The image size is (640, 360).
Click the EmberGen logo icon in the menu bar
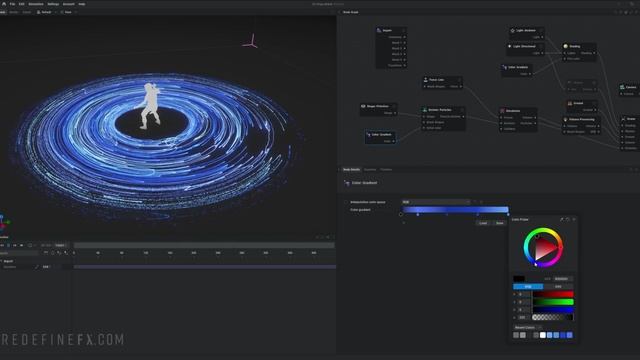(4, 4)
